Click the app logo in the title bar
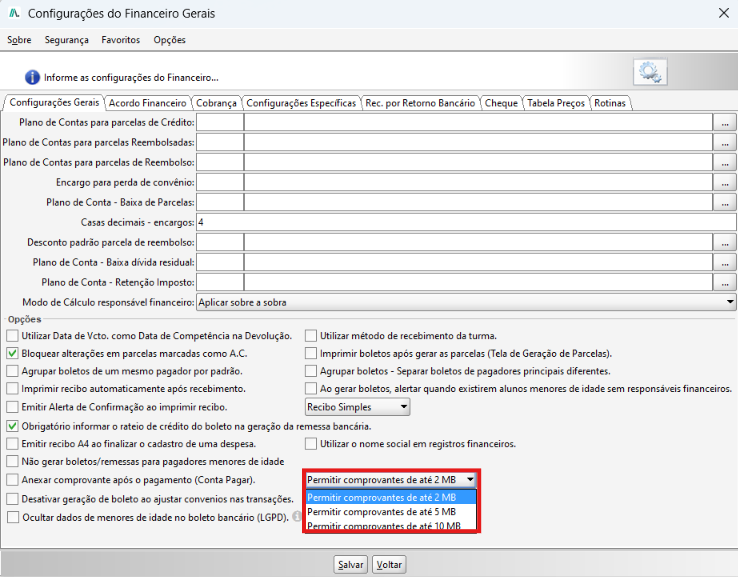The image size is (738, 577). tap(14, 13)
